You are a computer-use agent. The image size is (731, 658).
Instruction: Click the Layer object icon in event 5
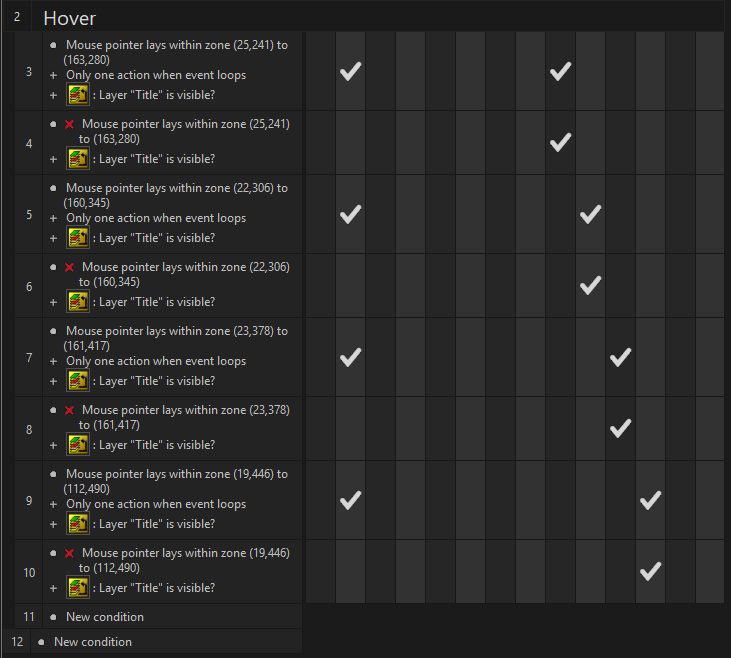coord(78,238)
